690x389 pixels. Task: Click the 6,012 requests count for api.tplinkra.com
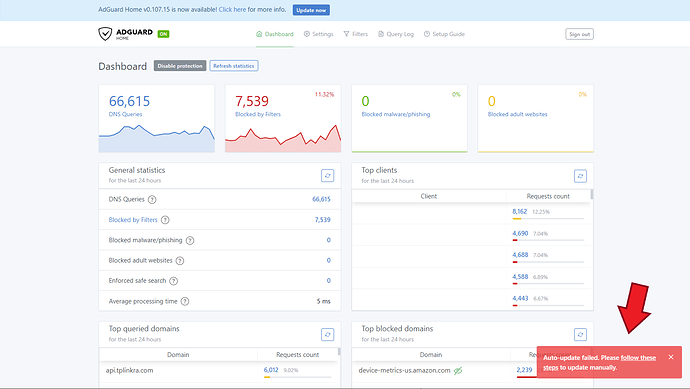(271, 370)
